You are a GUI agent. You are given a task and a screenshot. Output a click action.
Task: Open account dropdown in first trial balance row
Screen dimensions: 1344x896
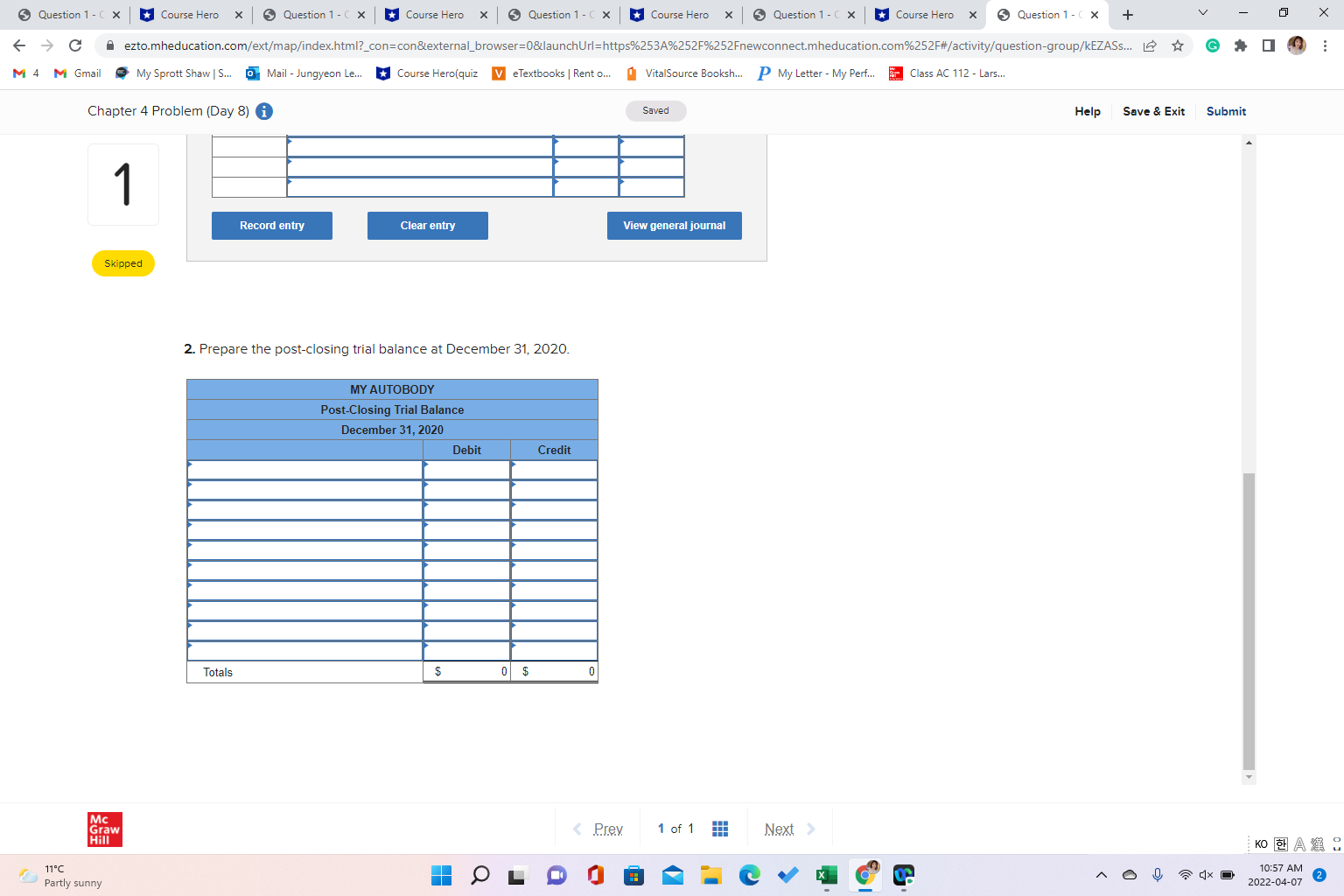[x=304, y=470]
